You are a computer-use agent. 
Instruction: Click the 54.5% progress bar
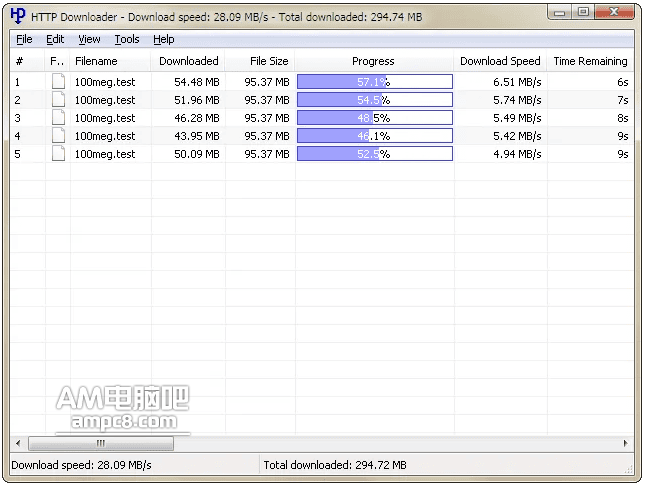pos(375,100)
